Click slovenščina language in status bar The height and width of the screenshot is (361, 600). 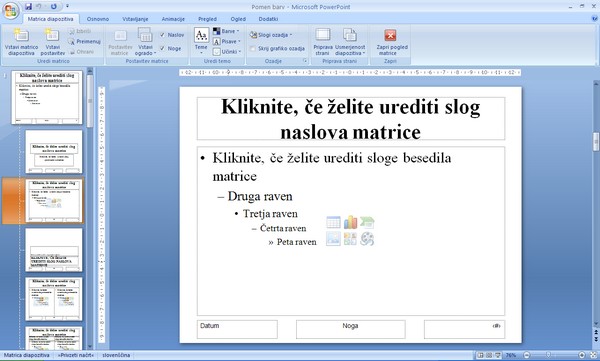[x=116, y=355]
